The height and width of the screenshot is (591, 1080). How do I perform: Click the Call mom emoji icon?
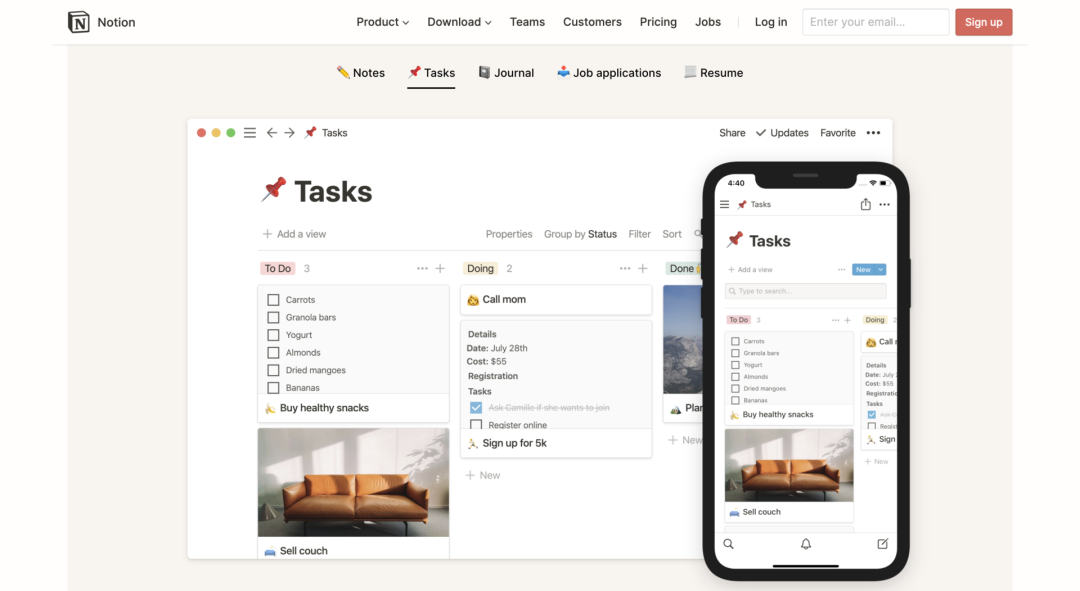[x=473, y=300]
